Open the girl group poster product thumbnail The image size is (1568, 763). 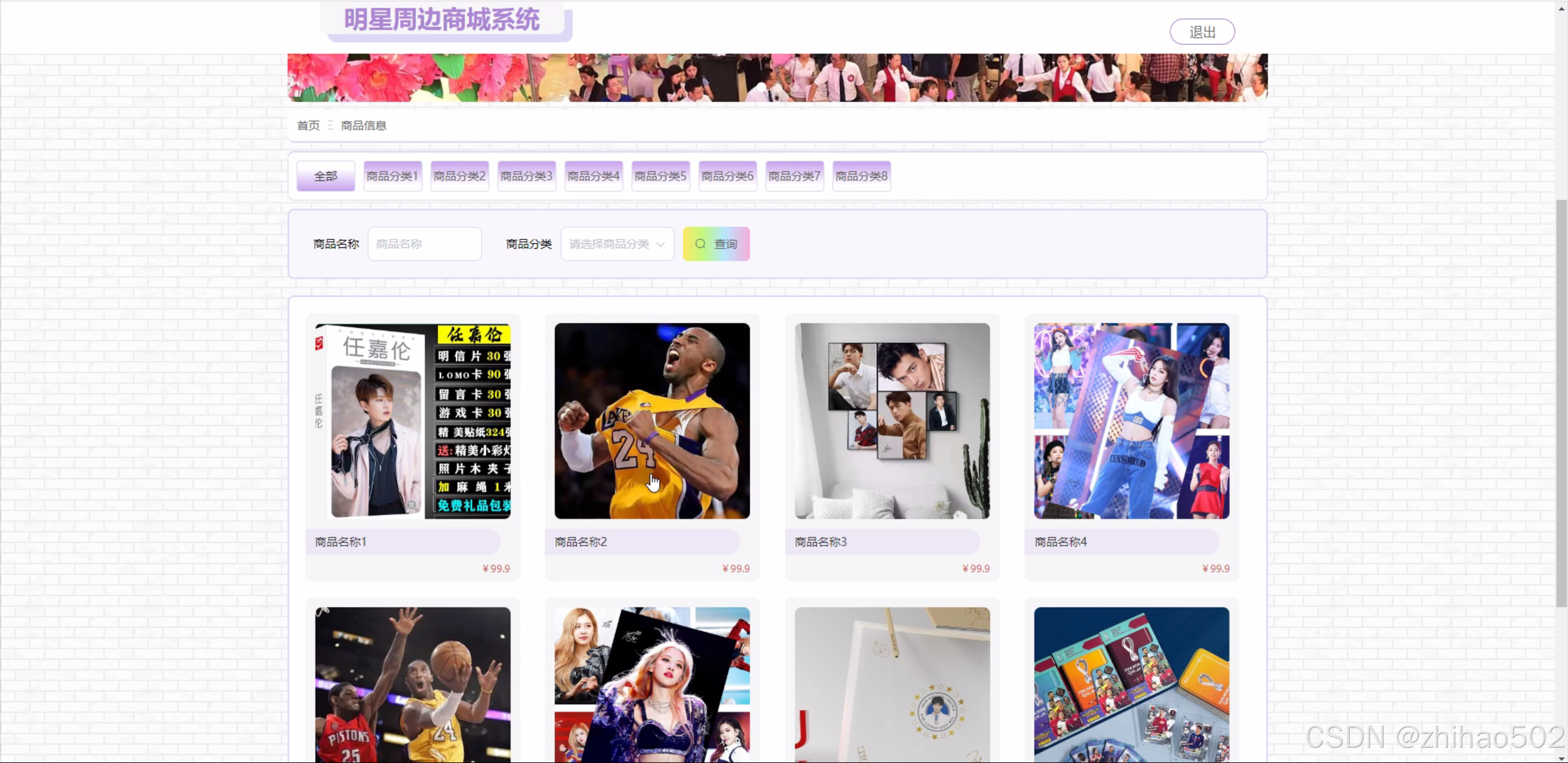(x=1131, y=421)
